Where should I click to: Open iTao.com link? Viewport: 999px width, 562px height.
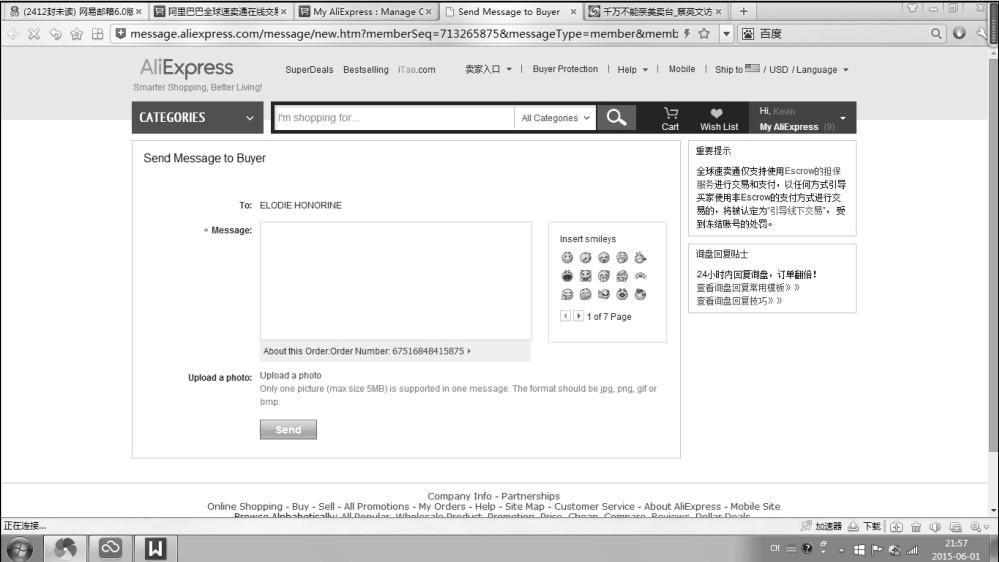pos(417,69)
